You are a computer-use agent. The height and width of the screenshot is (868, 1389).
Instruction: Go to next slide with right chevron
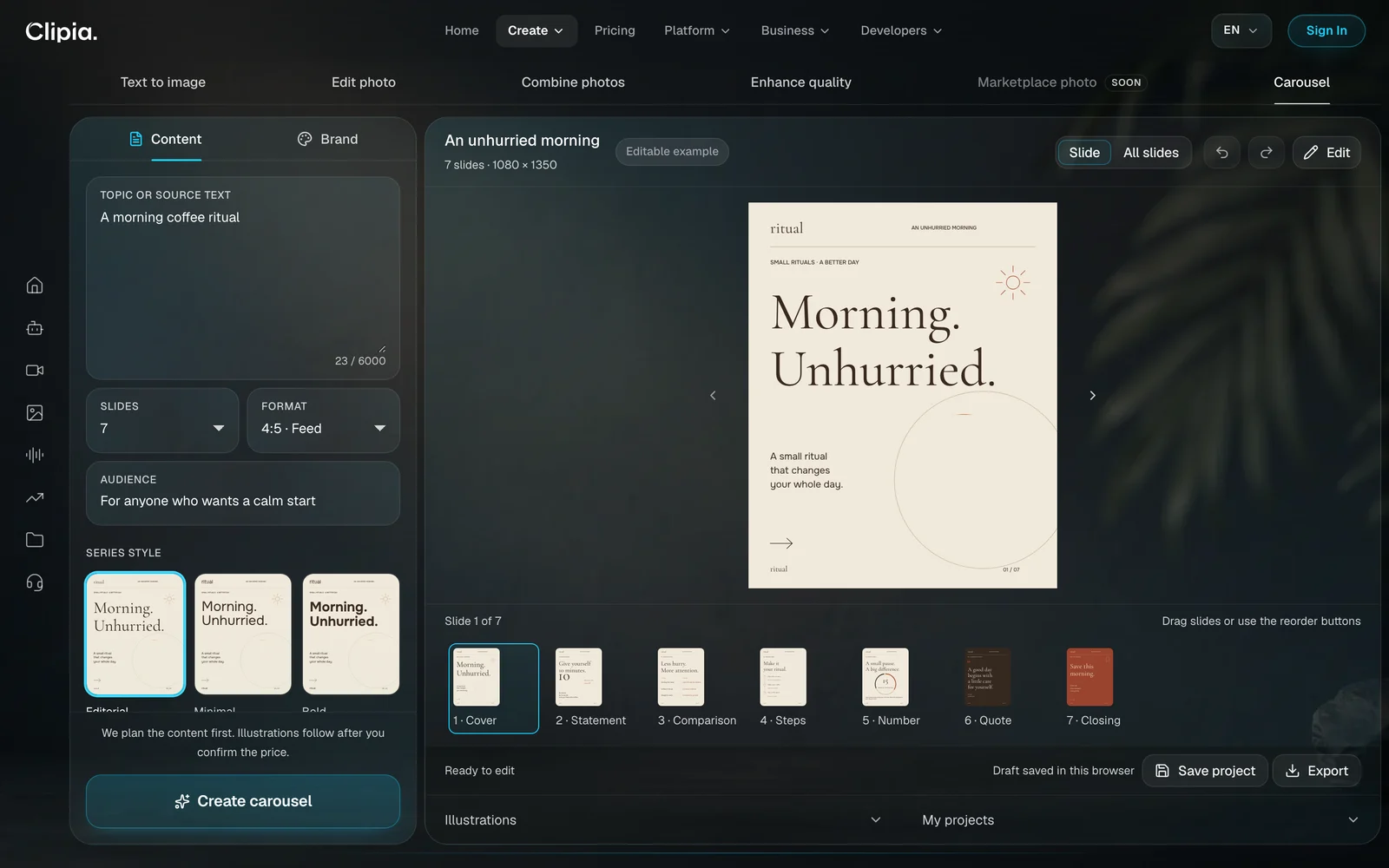coord(1093,396)
